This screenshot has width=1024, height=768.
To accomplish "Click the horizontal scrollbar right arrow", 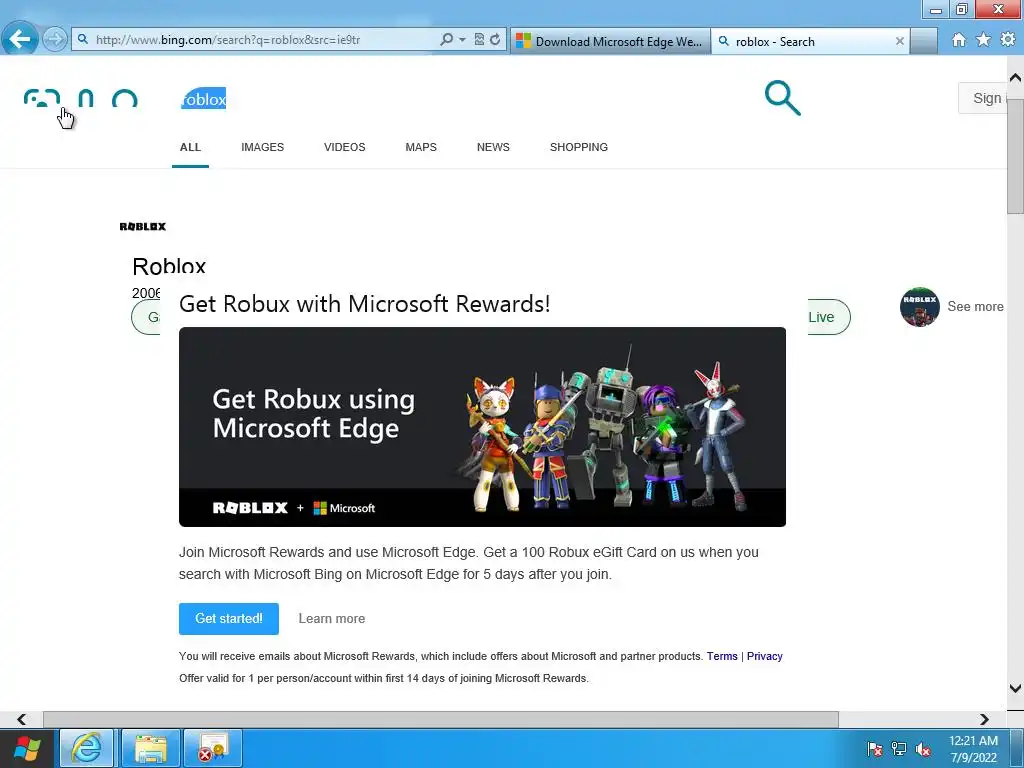I will (x=984, y=719).
